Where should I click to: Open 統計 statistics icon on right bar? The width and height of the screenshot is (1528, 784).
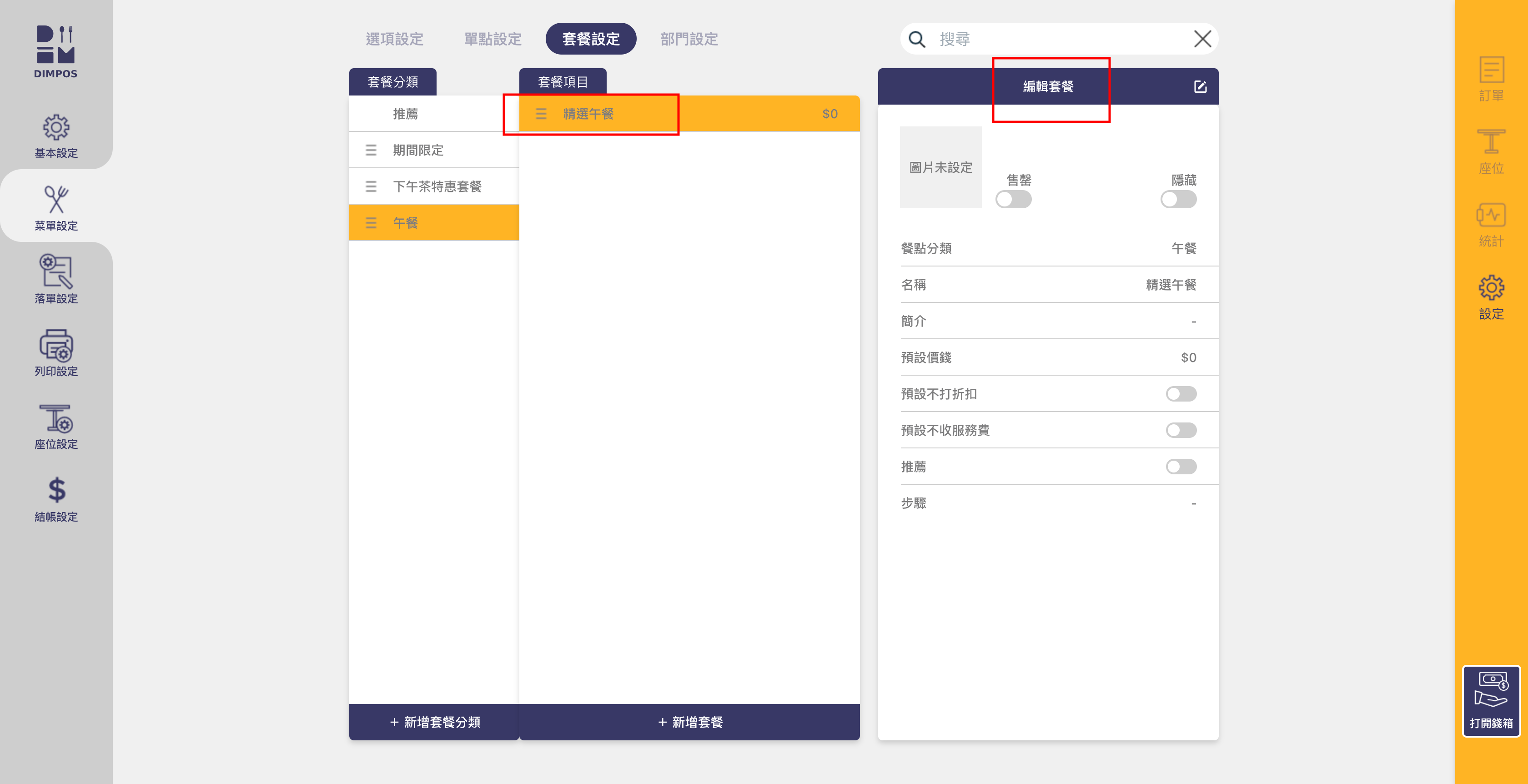pyautogui.click(x=1491, y=224)
